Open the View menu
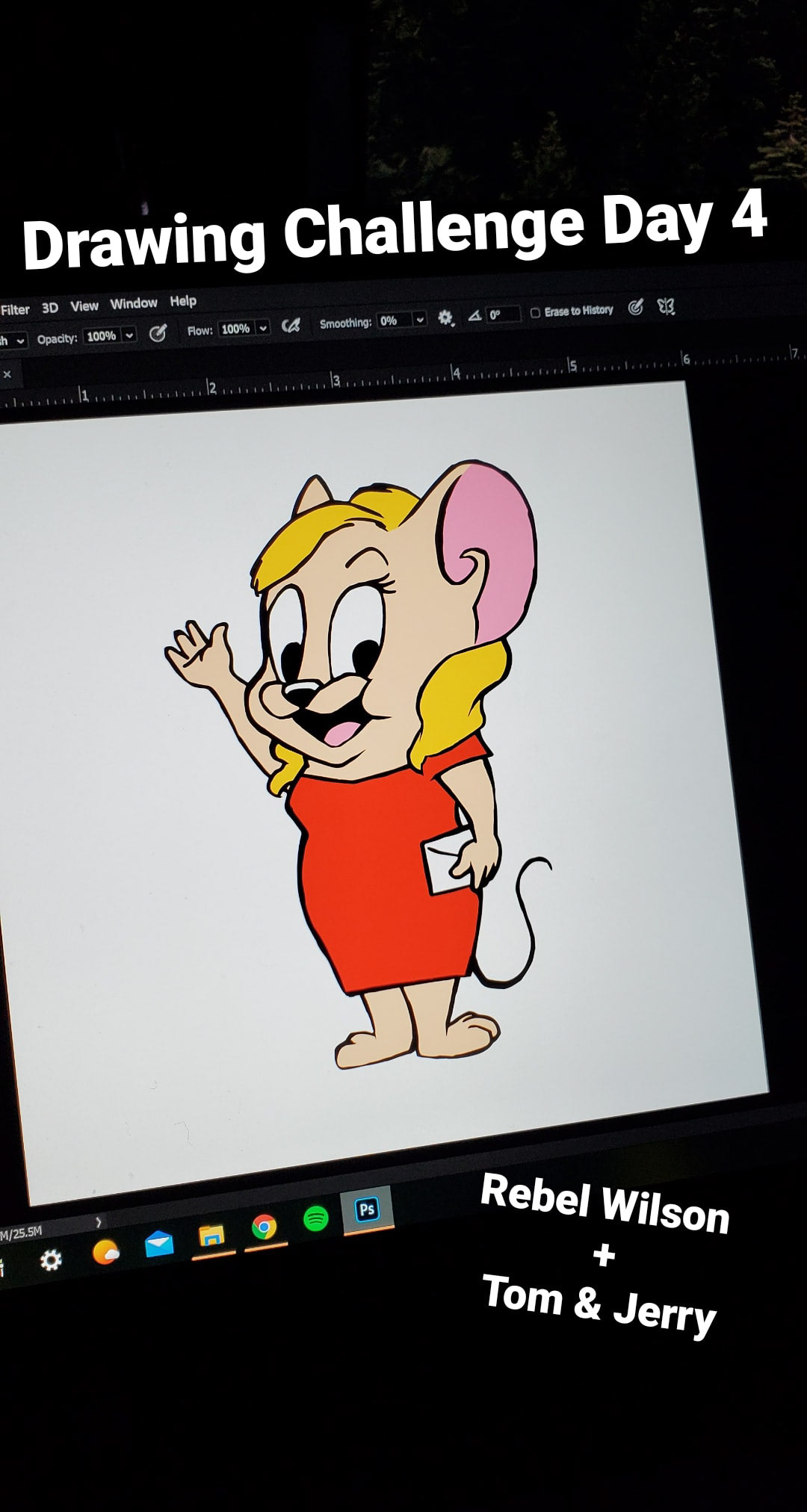Image resolution: width=807 pixels, height=1512 pixels. (84, 306)
